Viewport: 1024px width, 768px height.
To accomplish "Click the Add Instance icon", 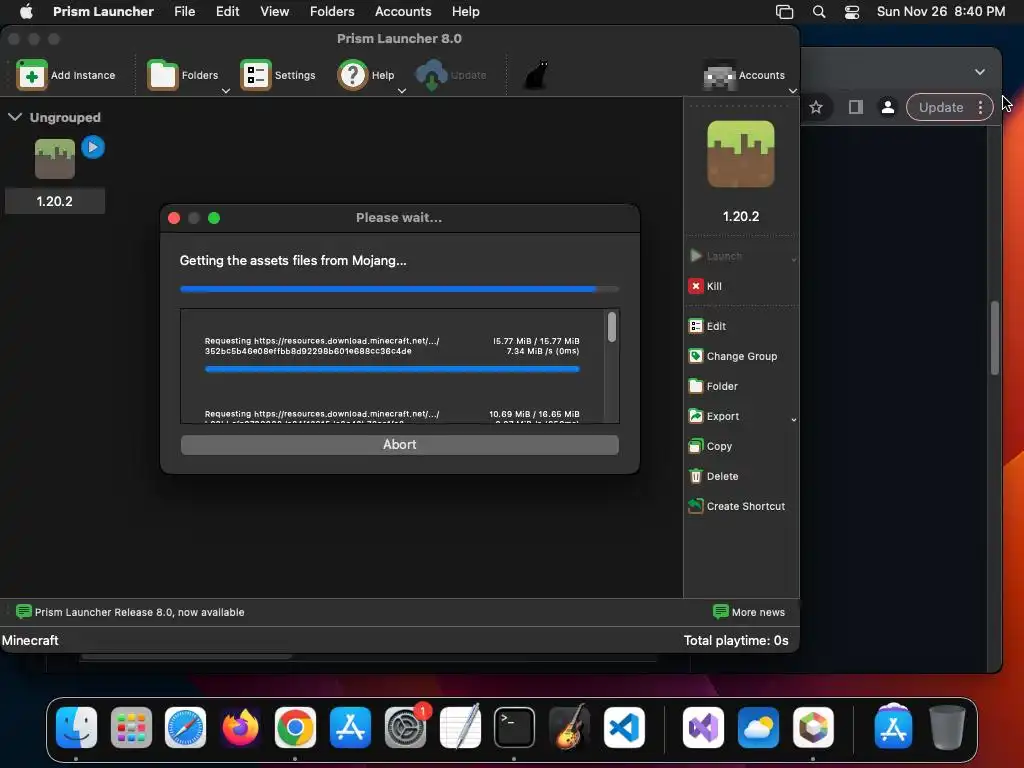I will pyautogui.click(x=31, y=75).
